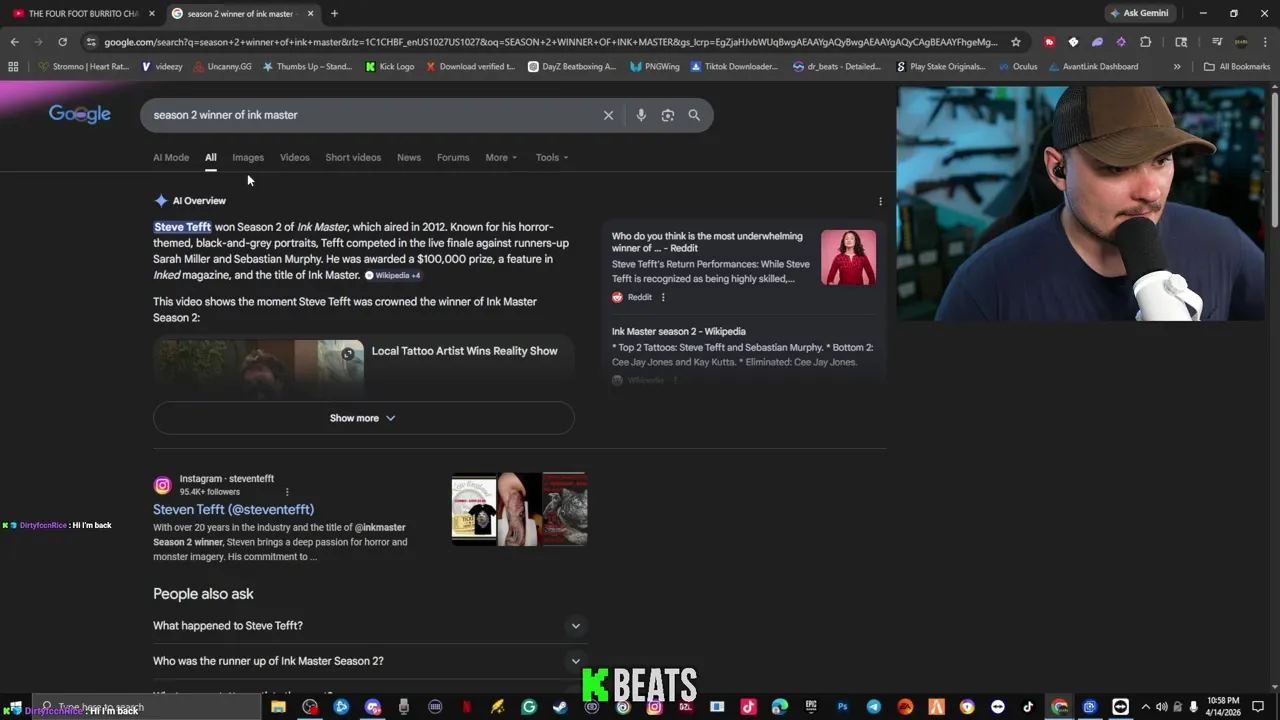
Task: Click the Windows Start button
Action: point(14,707)
